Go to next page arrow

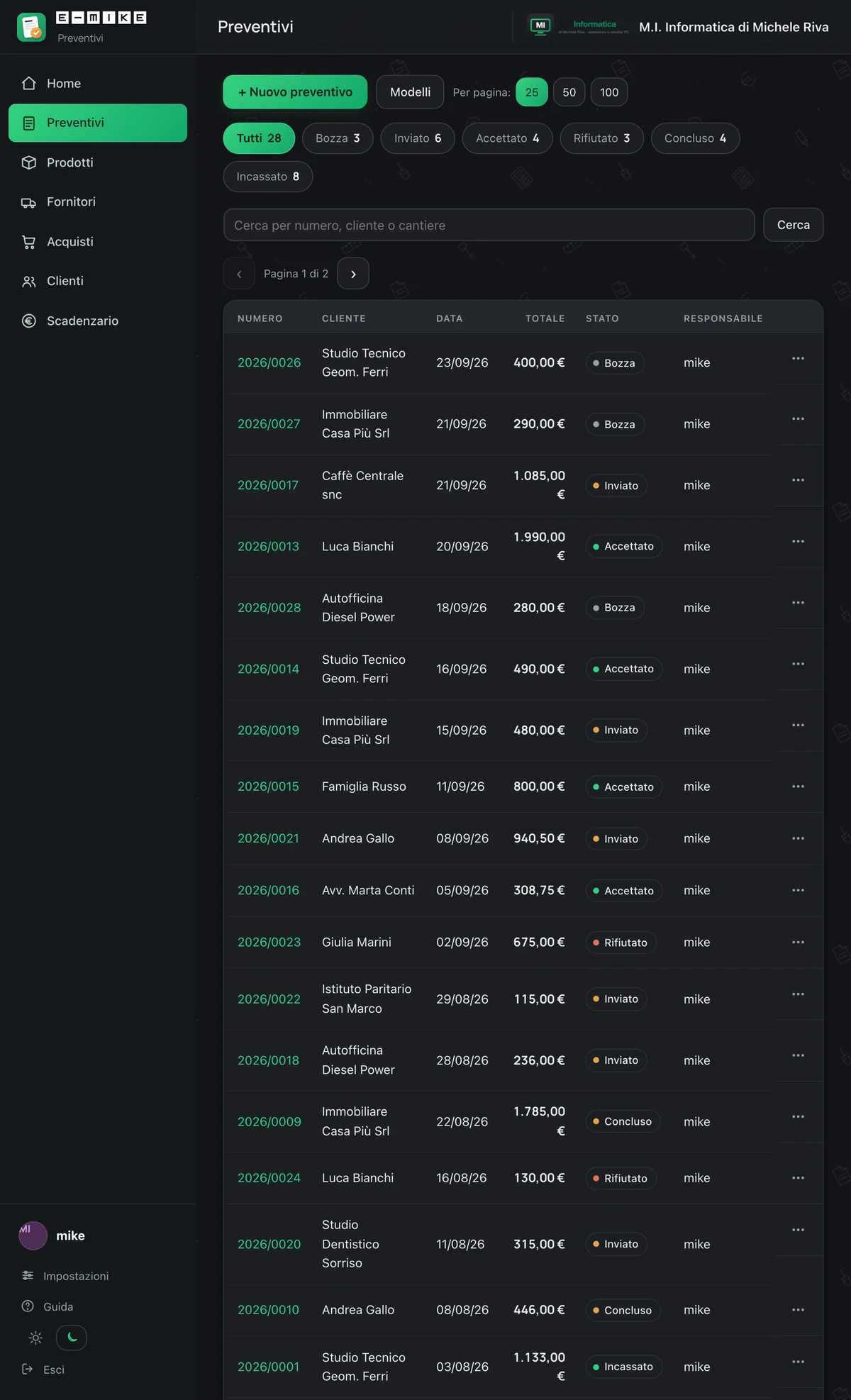click(353, 274)
